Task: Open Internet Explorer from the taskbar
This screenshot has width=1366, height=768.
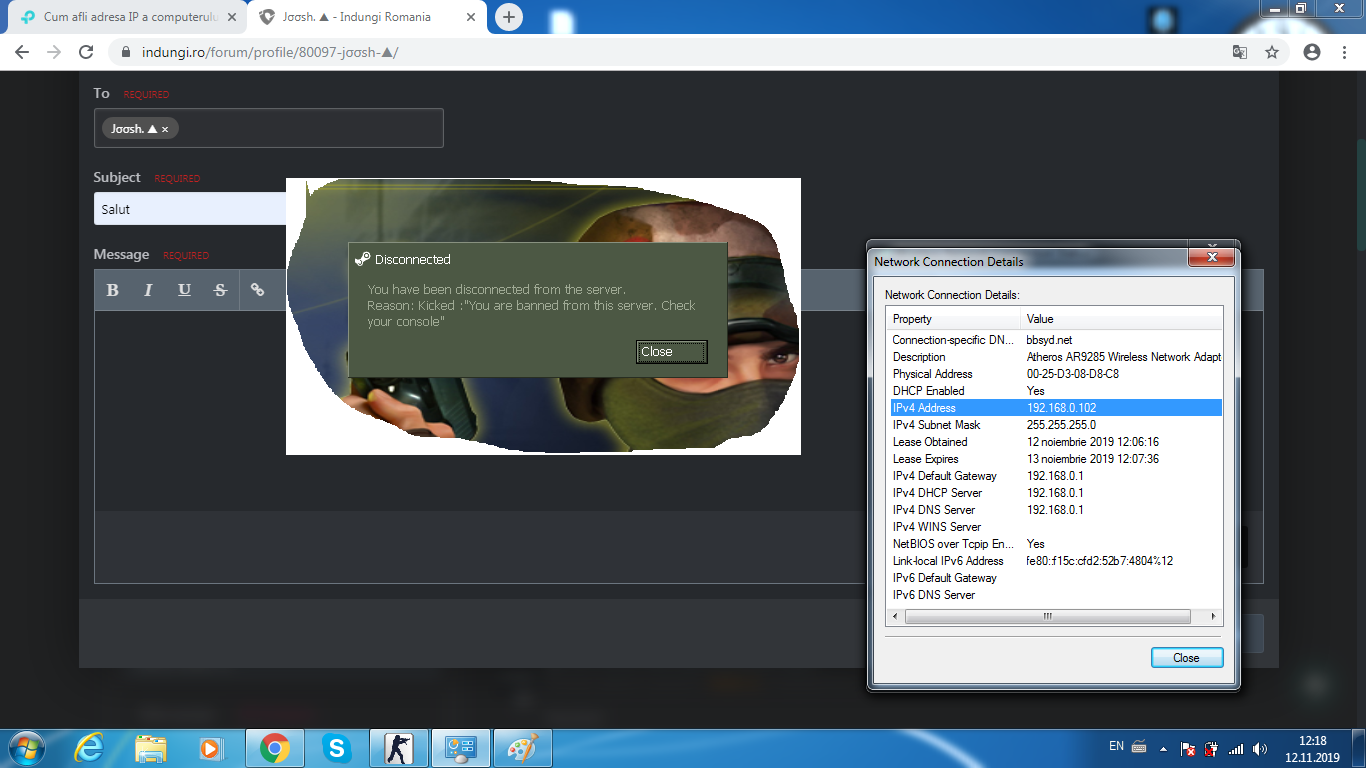Action: click(x=90, y=748)
